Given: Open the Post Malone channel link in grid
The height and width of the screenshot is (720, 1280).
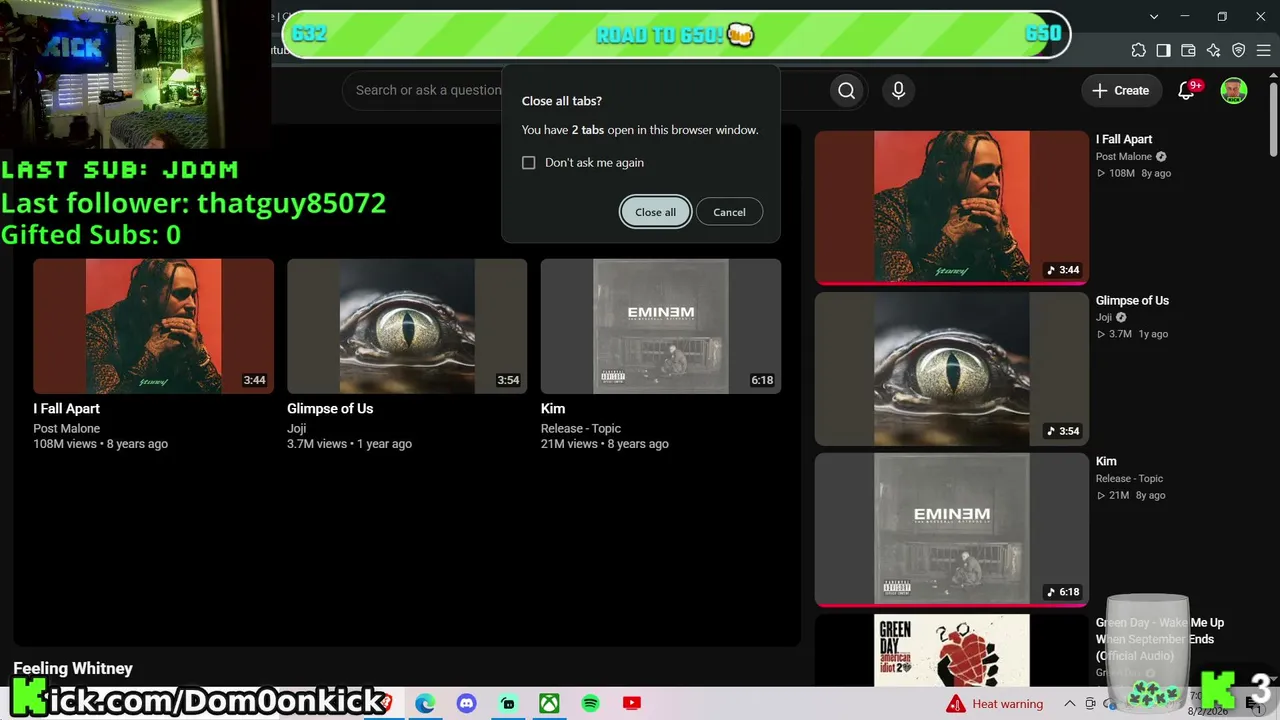Looking at the screenshot, I should [66, 428].
